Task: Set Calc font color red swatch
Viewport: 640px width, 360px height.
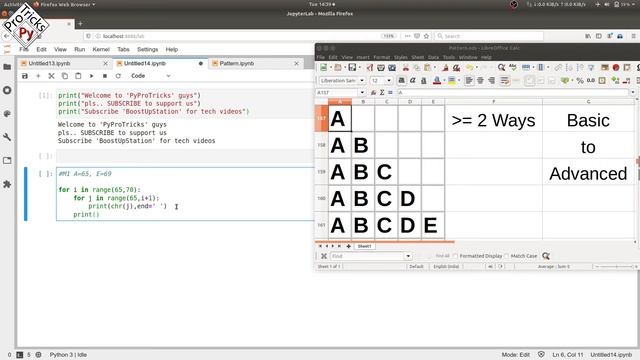Action: [x=436, y=80]
